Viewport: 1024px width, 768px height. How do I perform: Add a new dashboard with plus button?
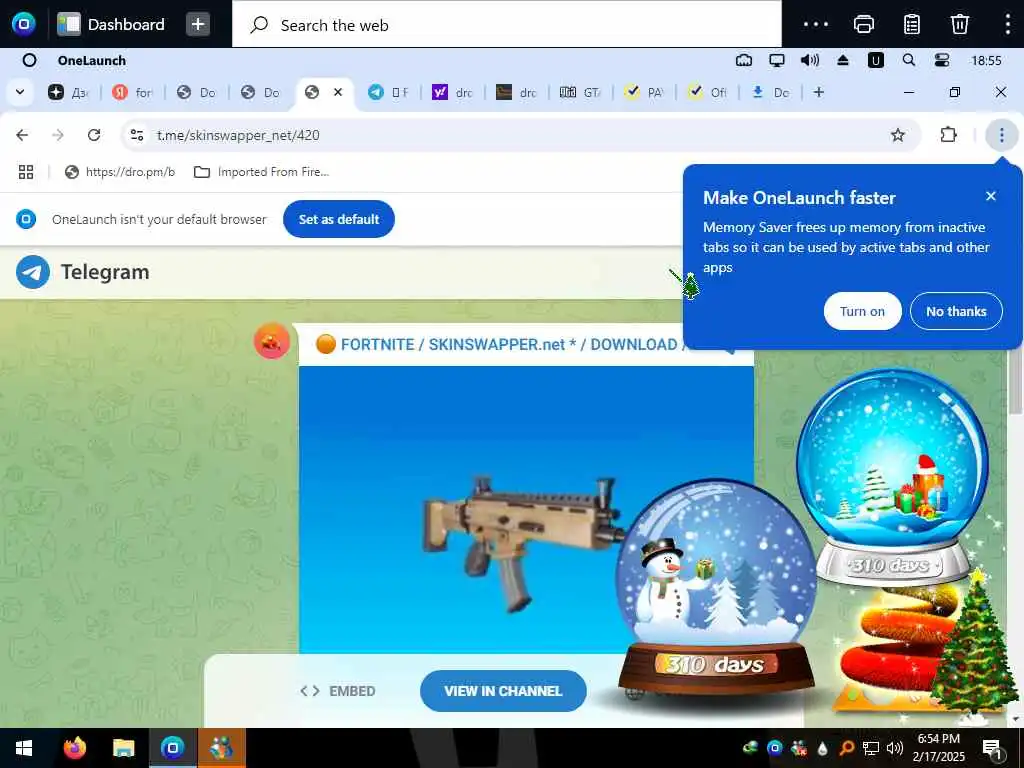point(198,24)
